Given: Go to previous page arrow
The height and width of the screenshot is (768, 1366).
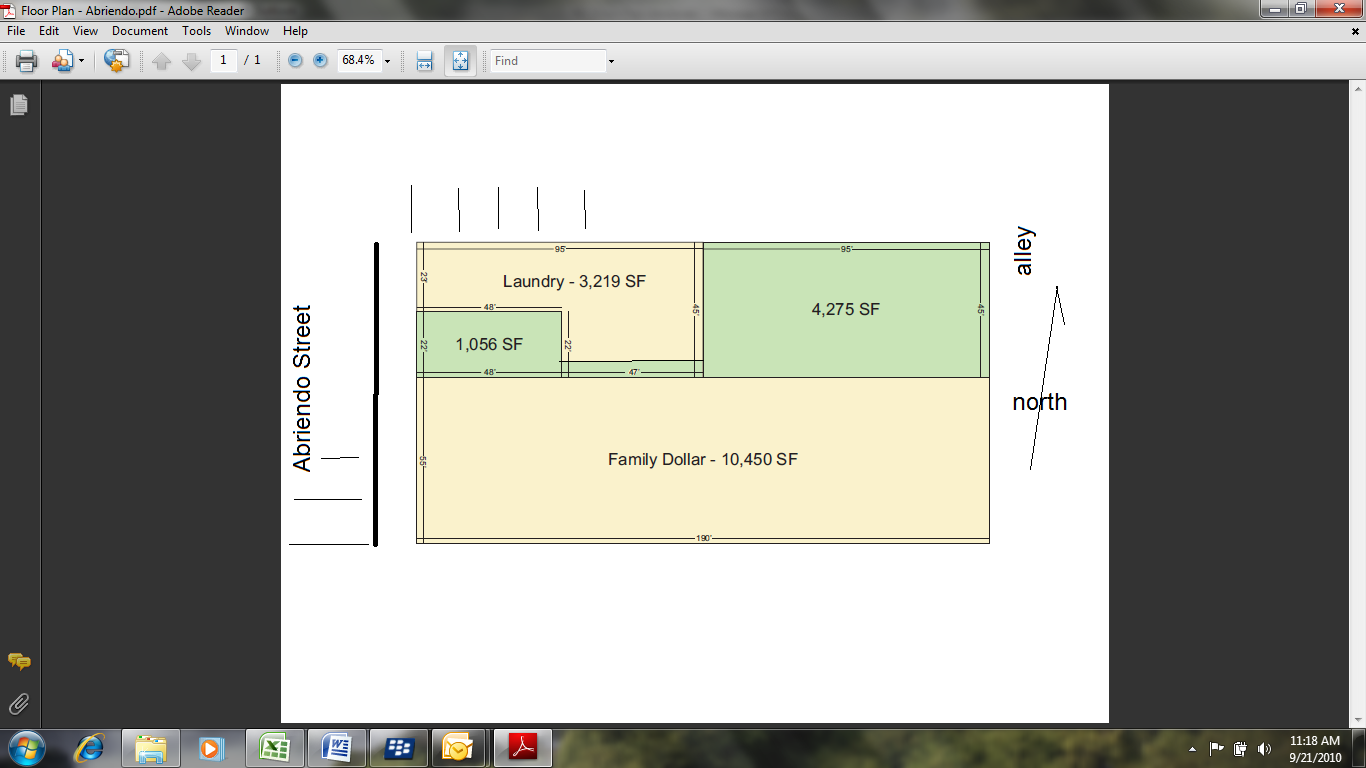Looking at the screenshot, I should pos(162,61).
